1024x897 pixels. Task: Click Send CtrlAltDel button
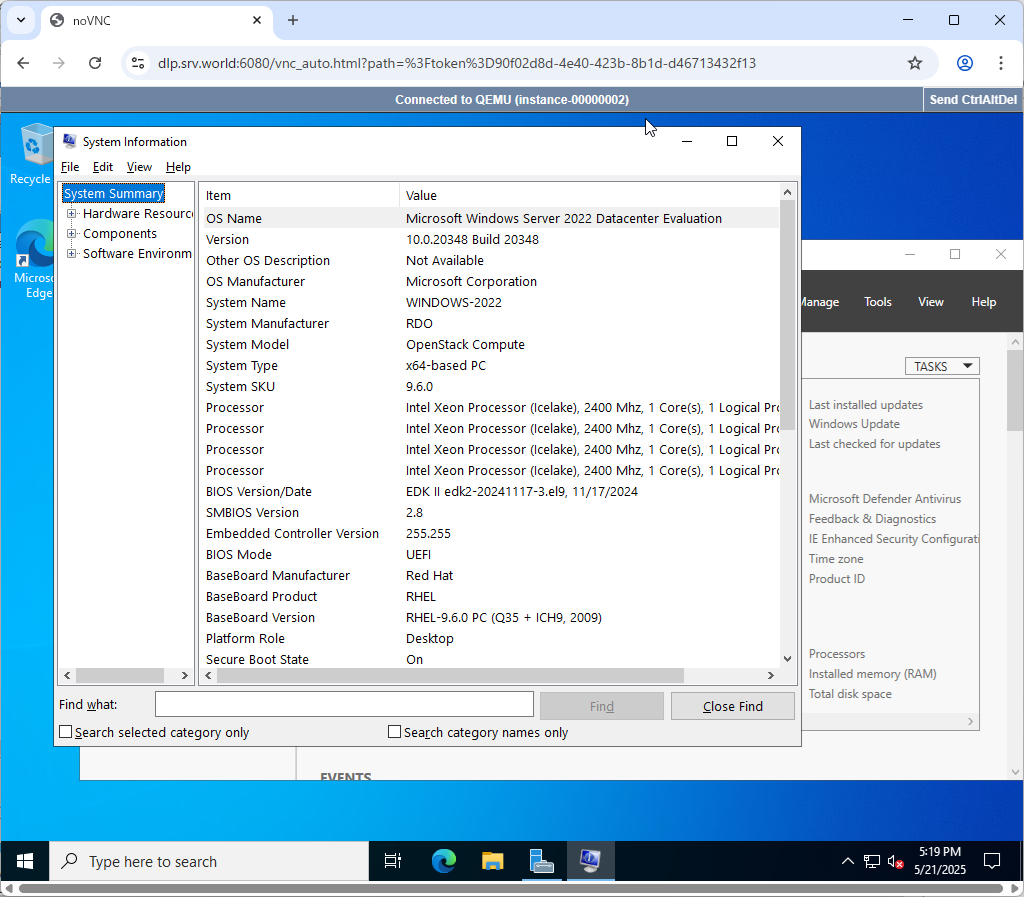(x=973, y=100)
